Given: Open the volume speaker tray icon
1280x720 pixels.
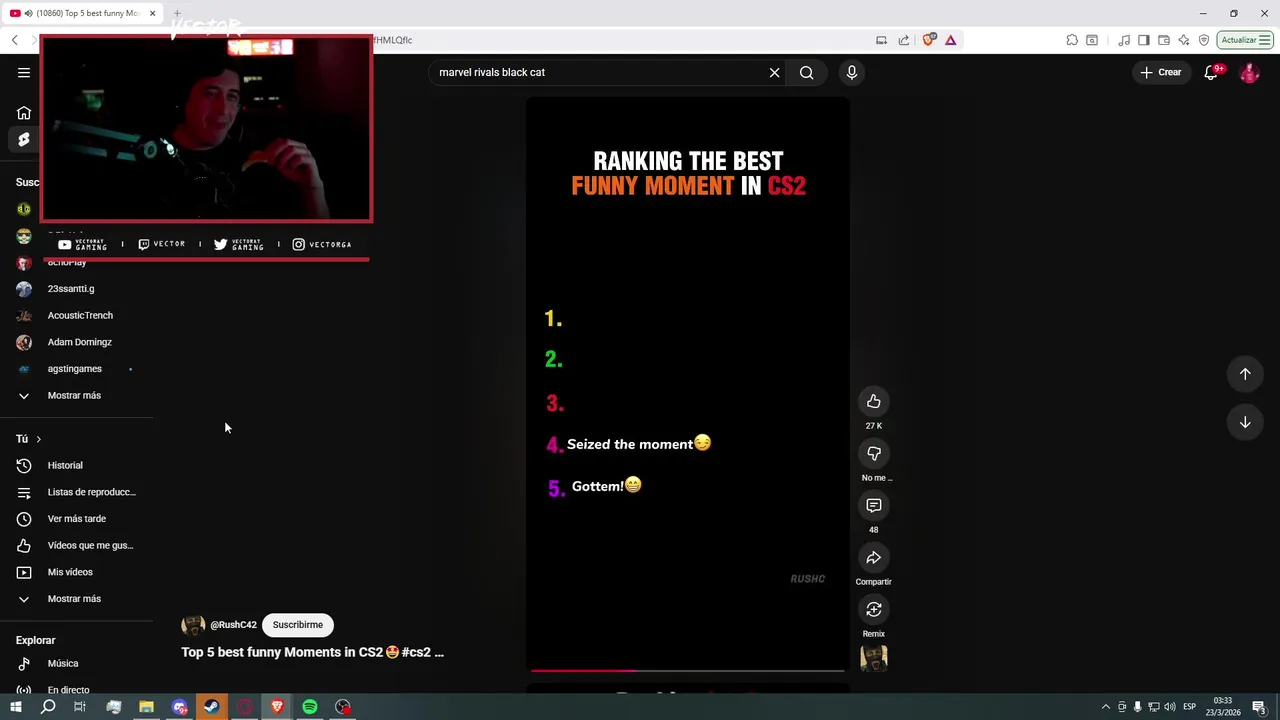Looking at the screenshot, I should click(1169, 707).
